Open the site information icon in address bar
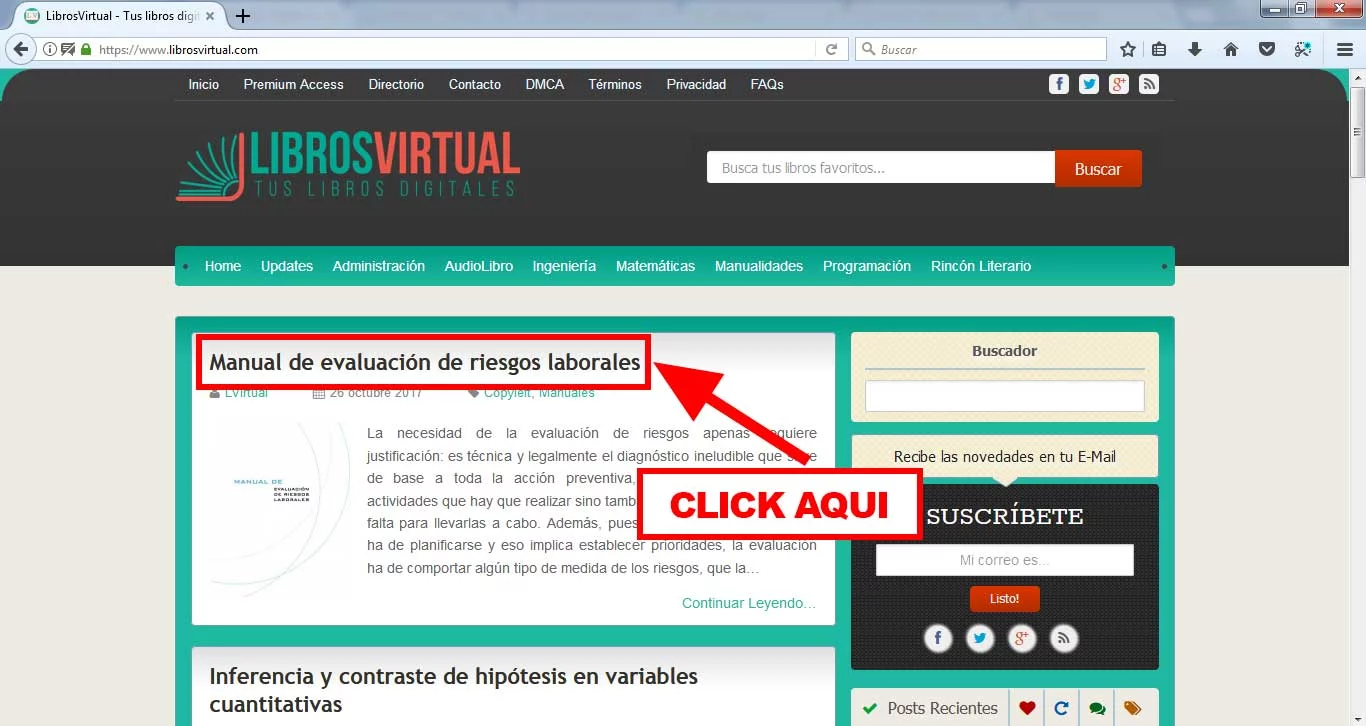 (50, 49)
